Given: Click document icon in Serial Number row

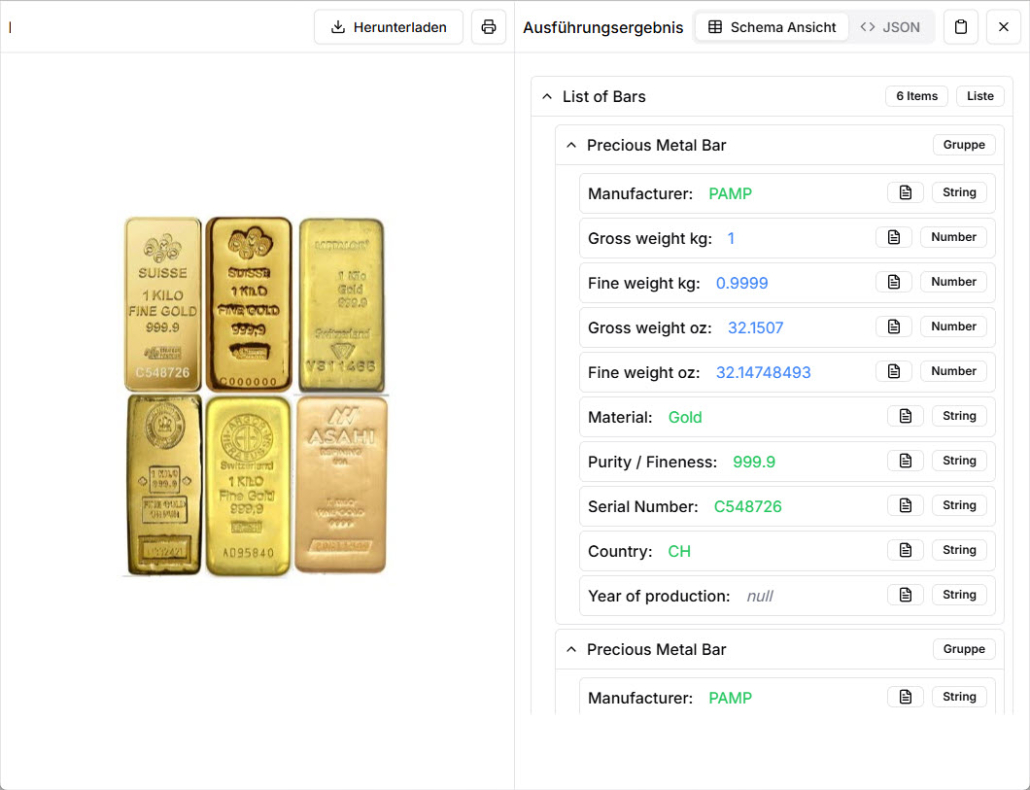Looking at the screenshot, I should 905,505.
